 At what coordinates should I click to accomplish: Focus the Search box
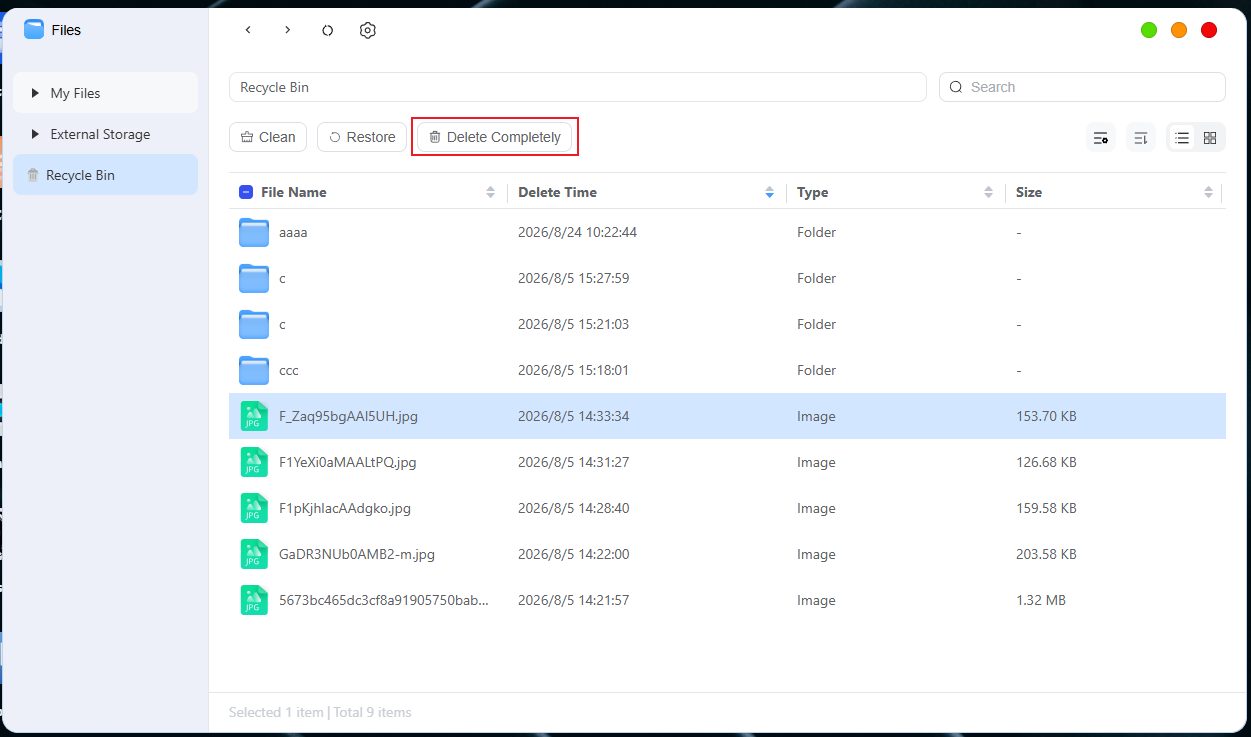click(1082, 87)
